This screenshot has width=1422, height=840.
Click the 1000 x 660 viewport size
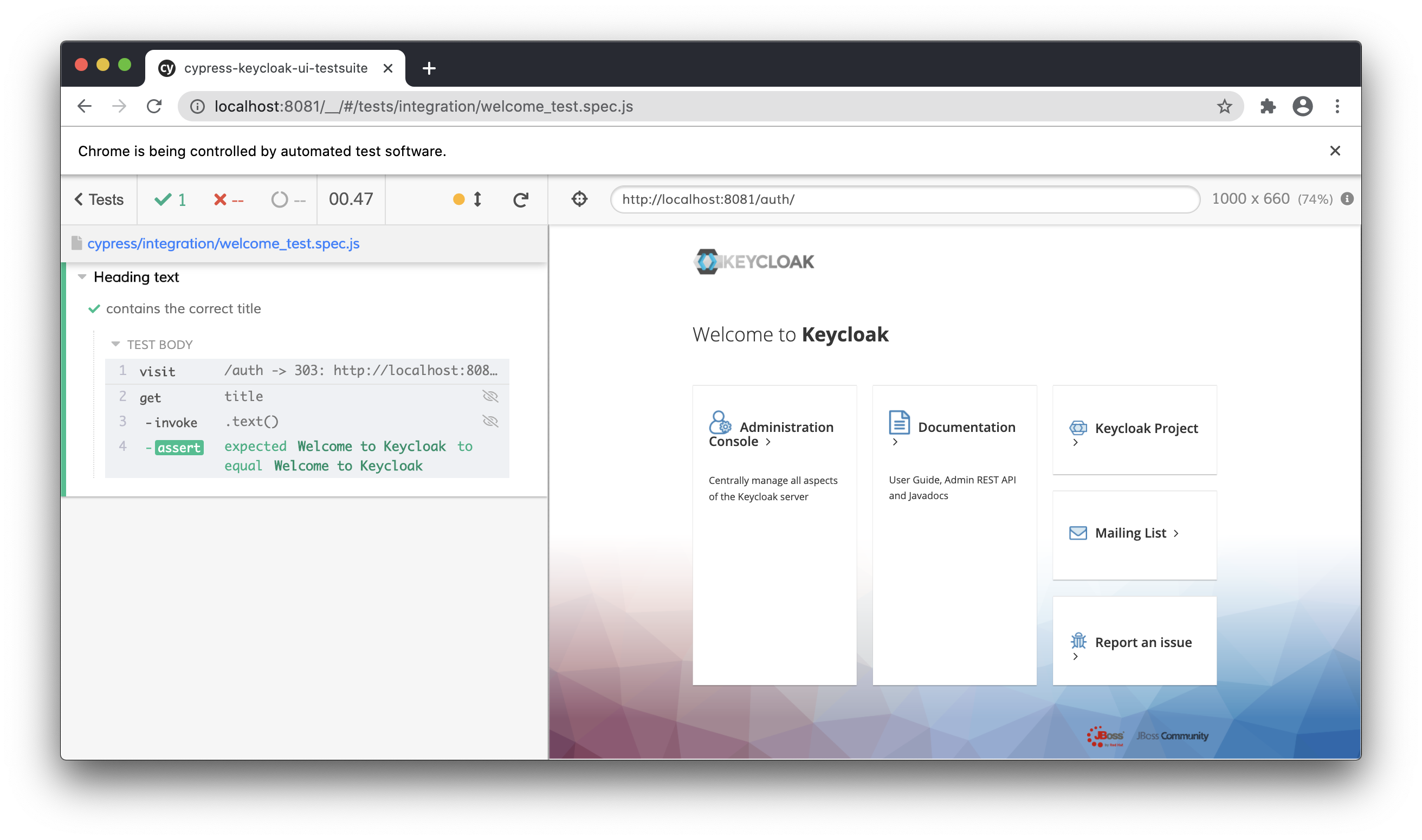click(1251, 199)
